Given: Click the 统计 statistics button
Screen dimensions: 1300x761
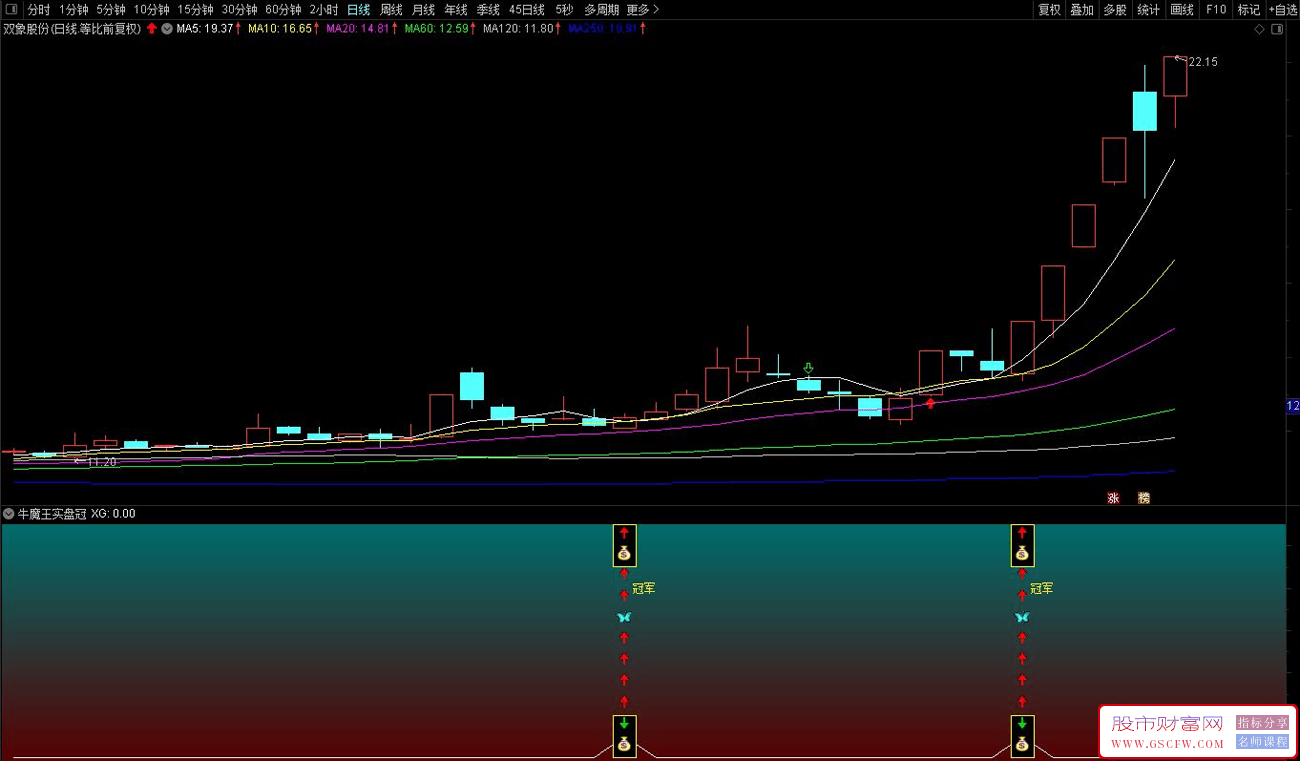Looking at the screenshot, I should click(1149, 9).
